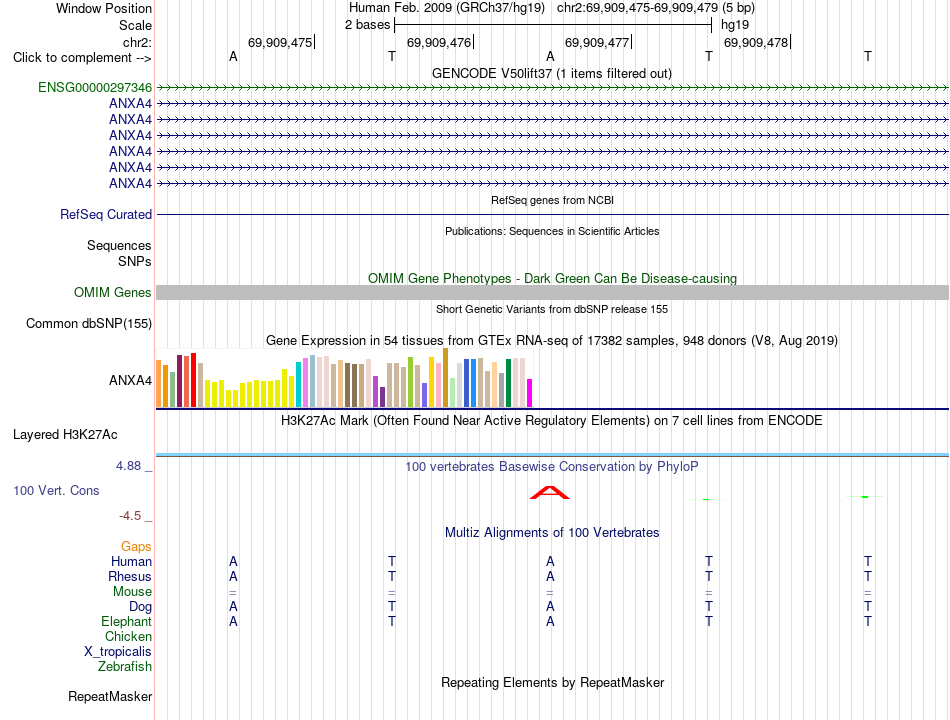Click the -4.5 PhyloP lower scale value
The height and width of the screenshot is (720, 950).
[130, 516]
